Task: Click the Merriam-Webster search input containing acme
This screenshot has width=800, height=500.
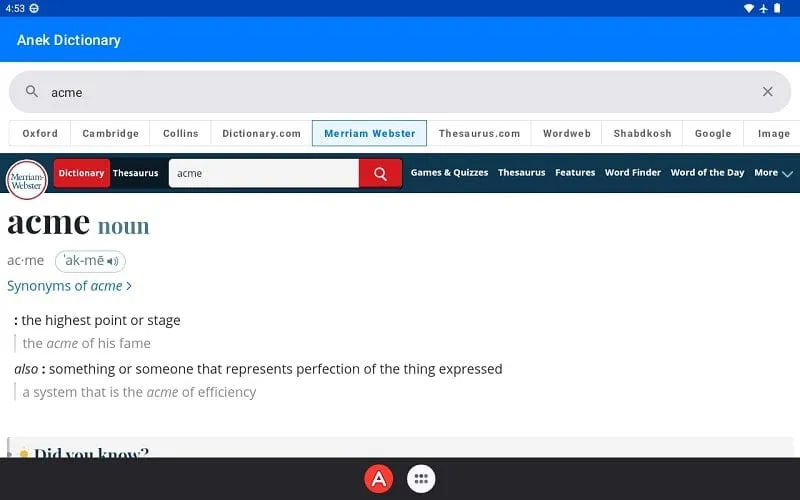Action: click(x=264, y=173)
